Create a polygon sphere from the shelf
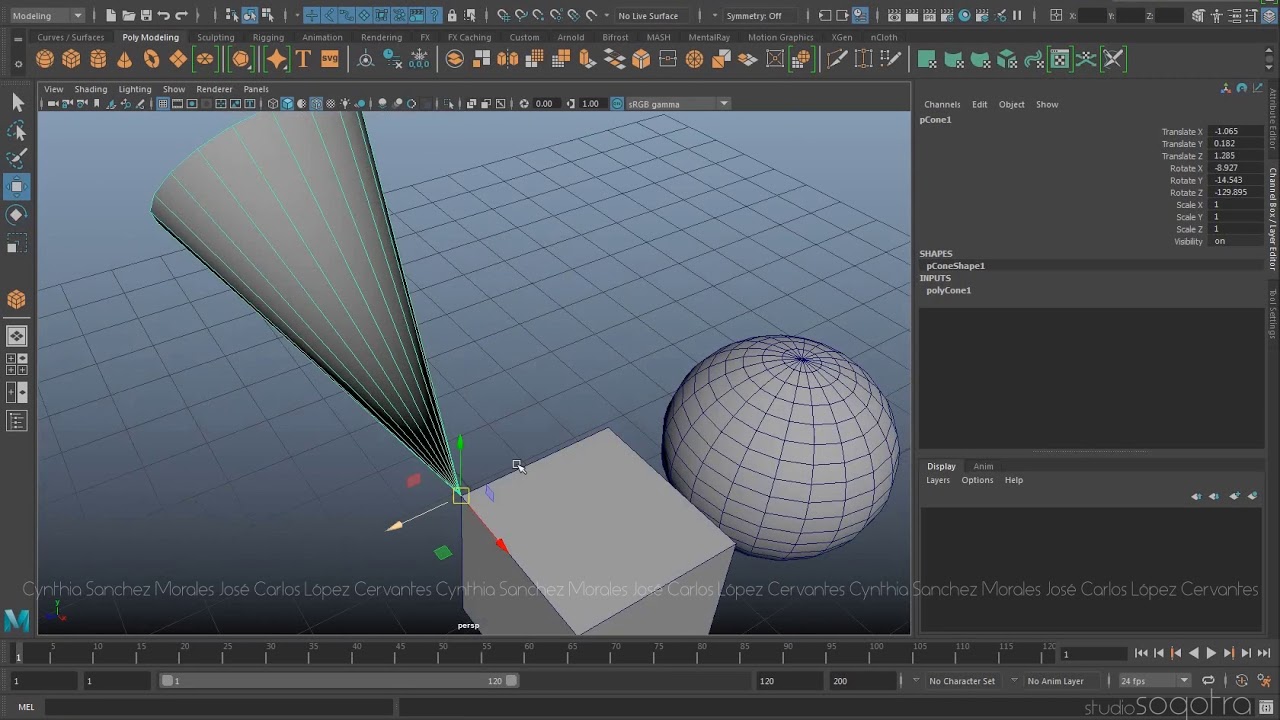1280x720 pixels. click(45, 60)
